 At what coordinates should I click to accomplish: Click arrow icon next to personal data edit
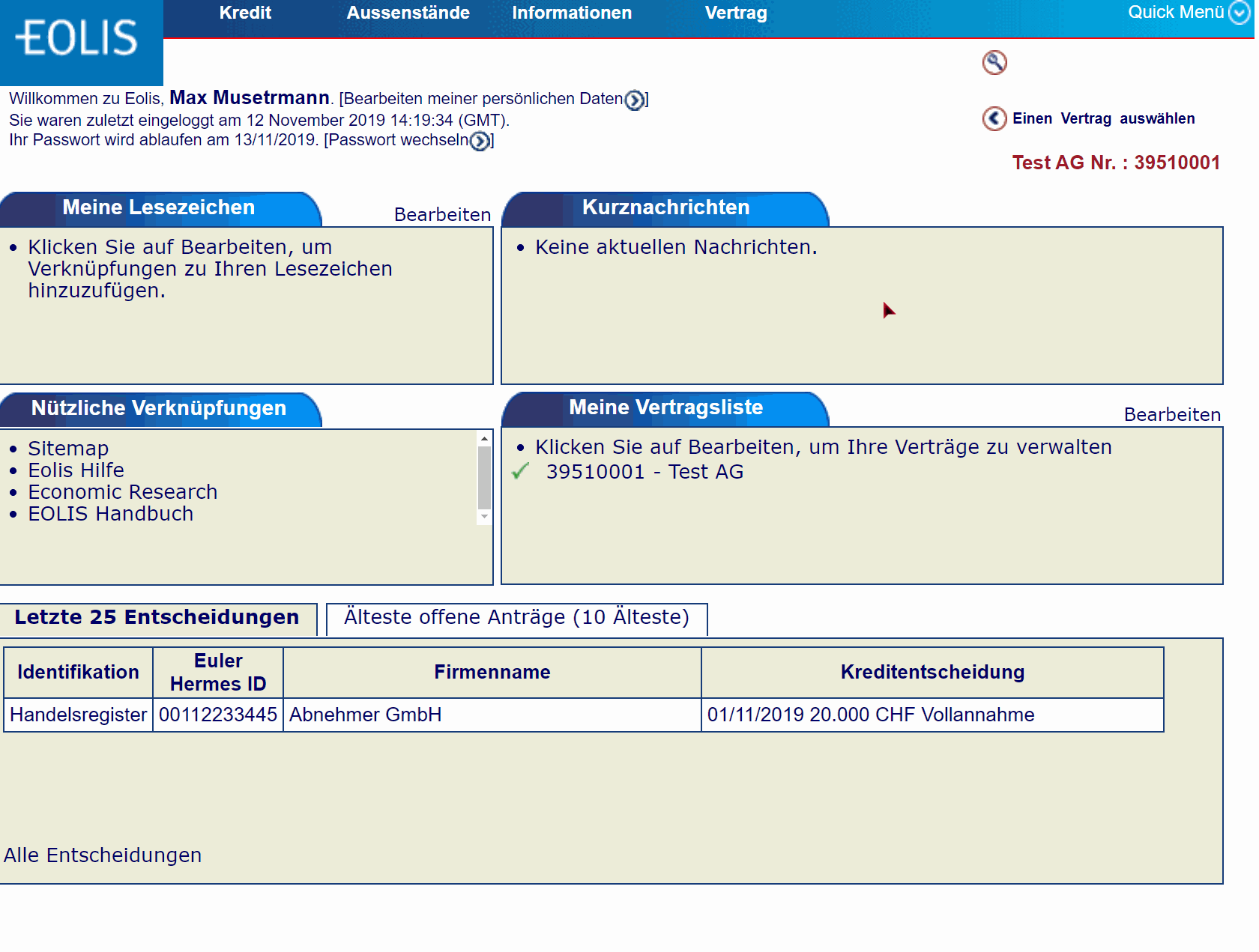(x=634, y=100)
